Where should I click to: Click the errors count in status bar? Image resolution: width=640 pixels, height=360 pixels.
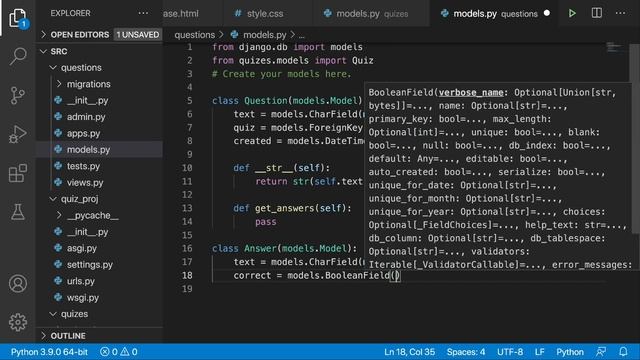(x=109, y=352)
